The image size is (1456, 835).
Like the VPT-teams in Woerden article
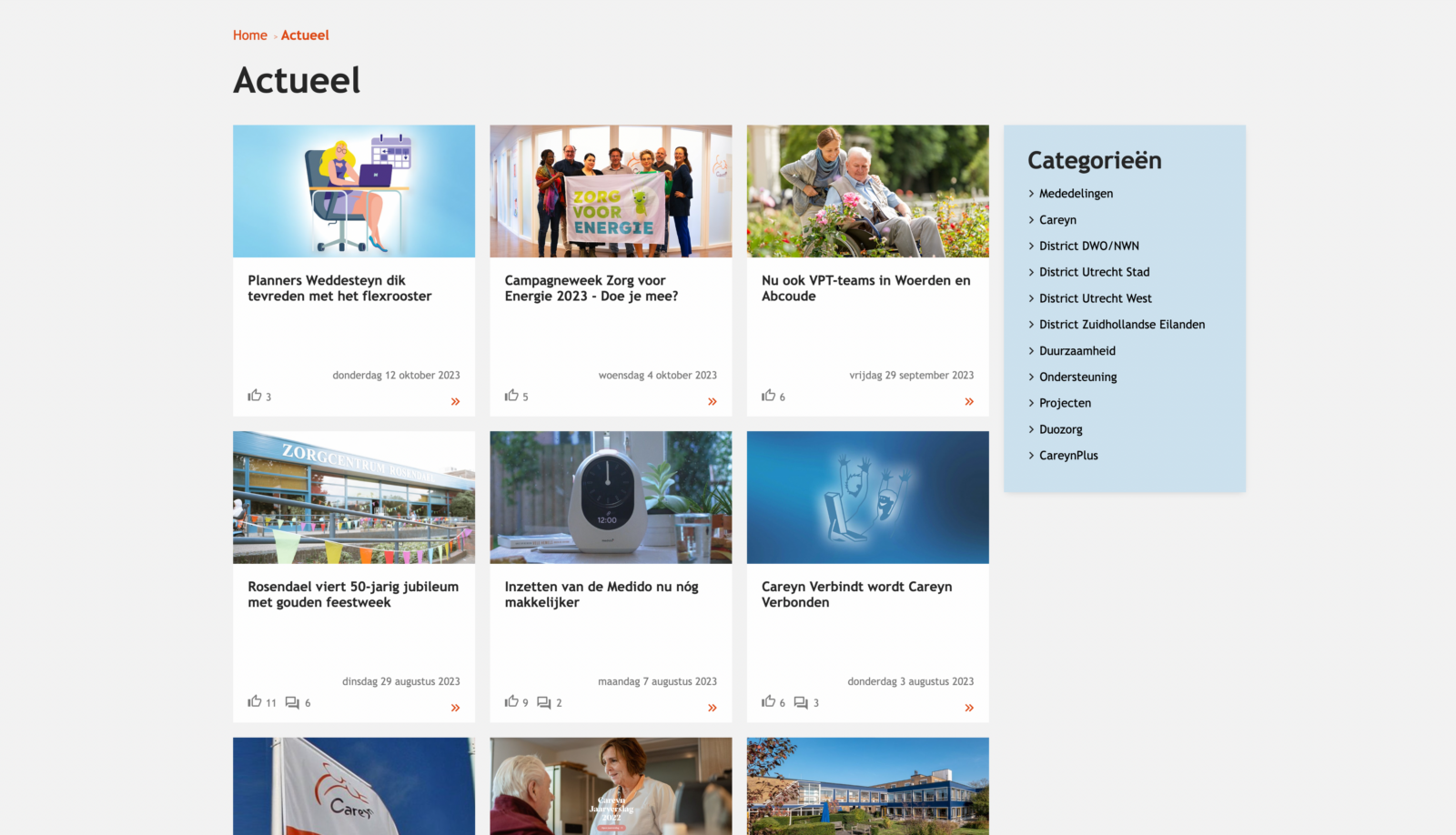(x=768, y=395)
